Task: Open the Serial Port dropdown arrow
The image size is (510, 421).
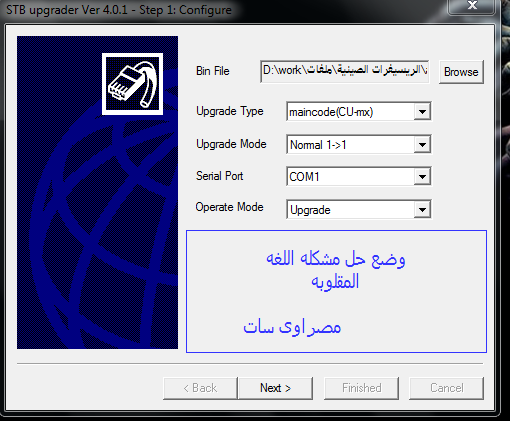Action: tap(422, 176)
